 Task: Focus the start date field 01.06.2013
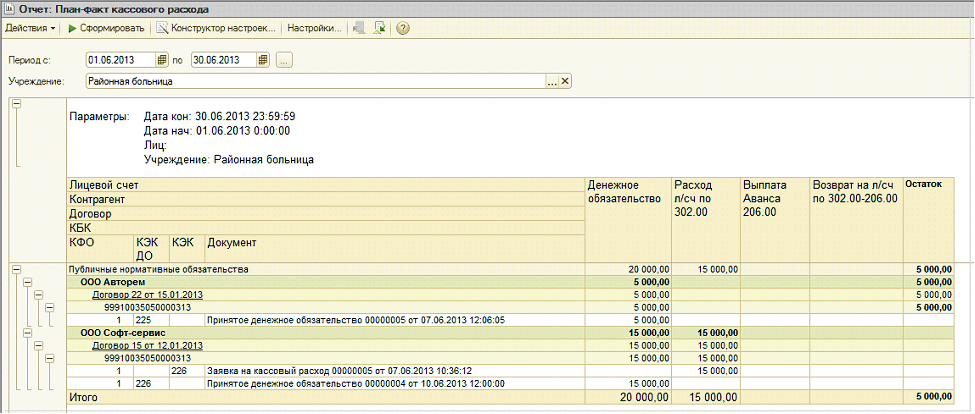[120, 60]
